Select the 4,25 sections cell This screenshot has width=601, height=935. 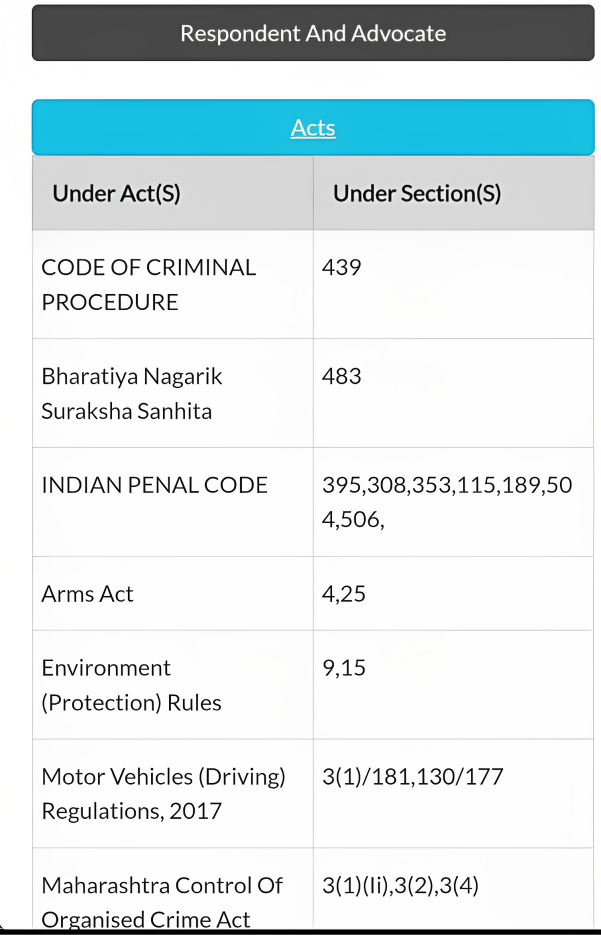(344, 594)
